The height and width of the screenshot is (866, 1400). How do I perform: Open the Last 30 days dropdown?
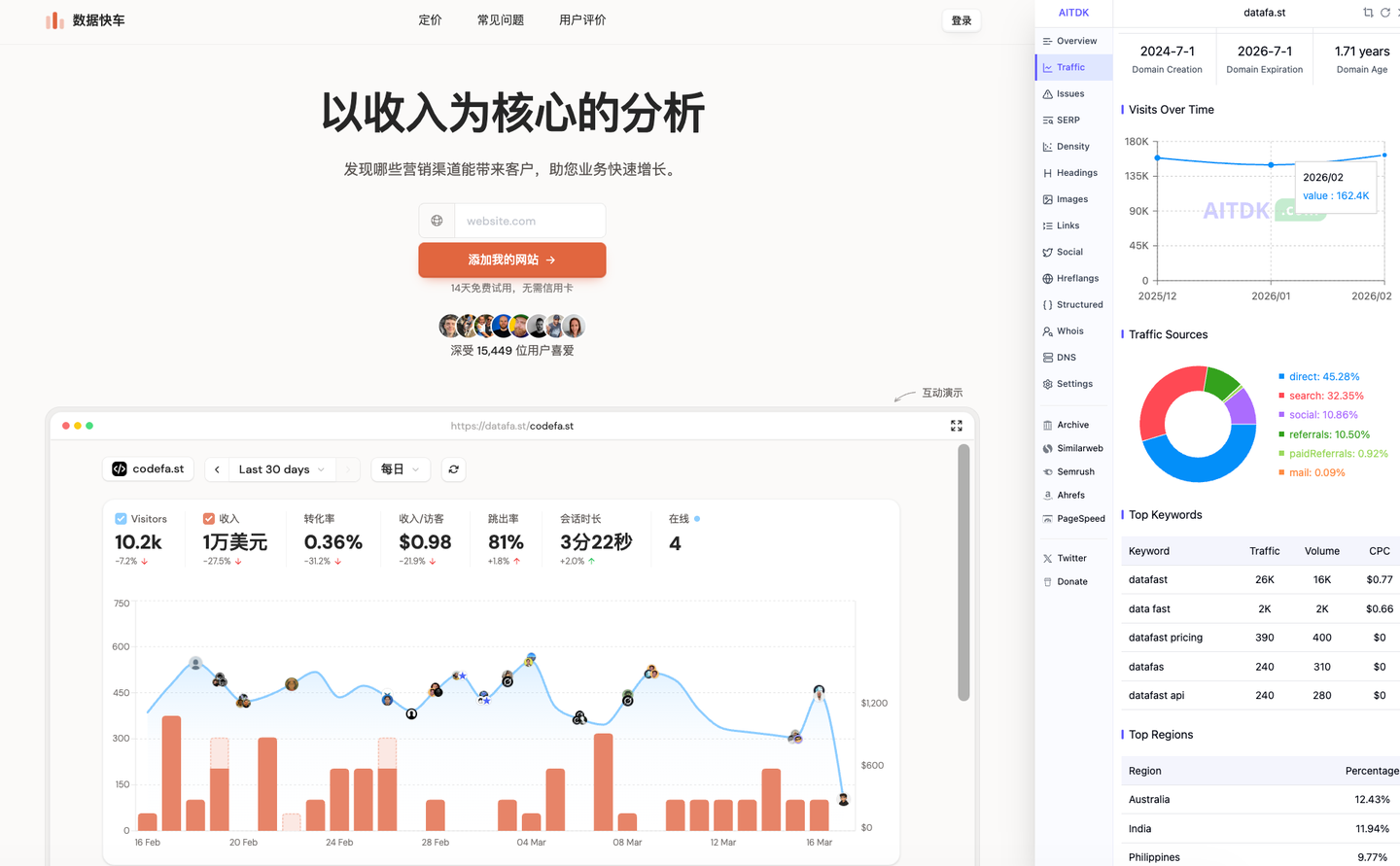pos(282,469)
